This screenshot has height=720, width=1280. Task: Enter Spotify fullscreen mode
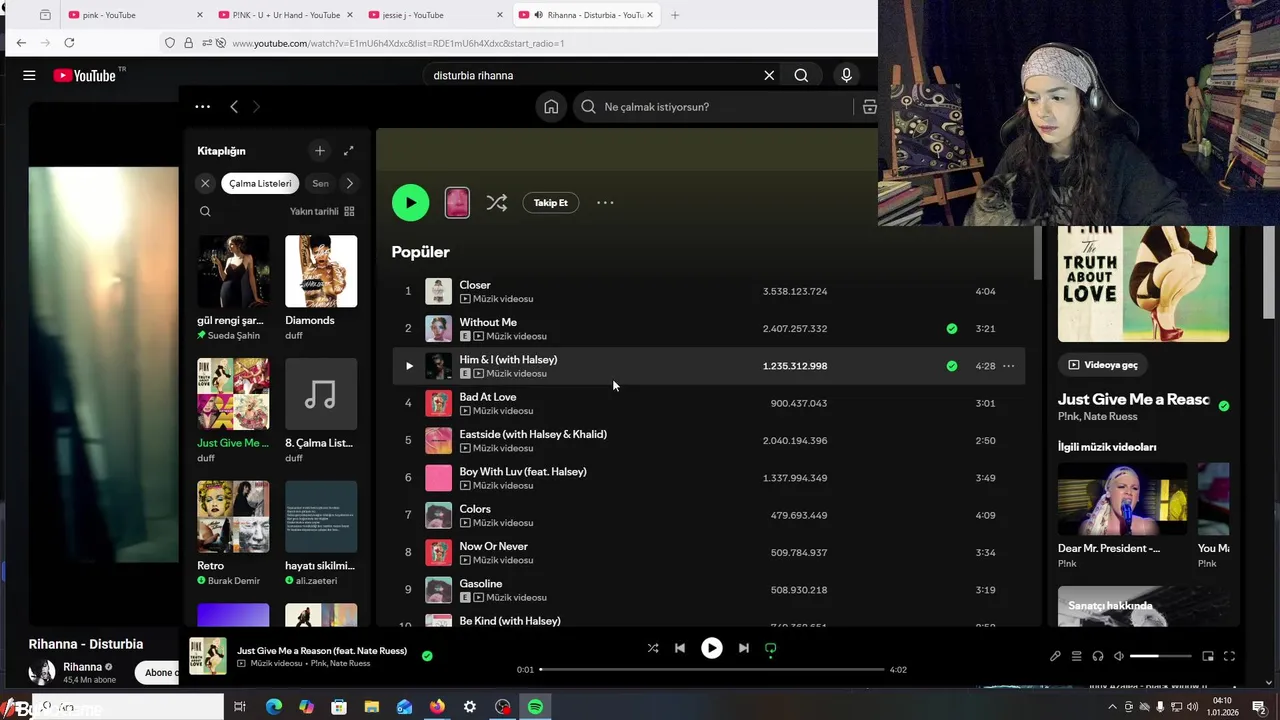(1229, 656)
